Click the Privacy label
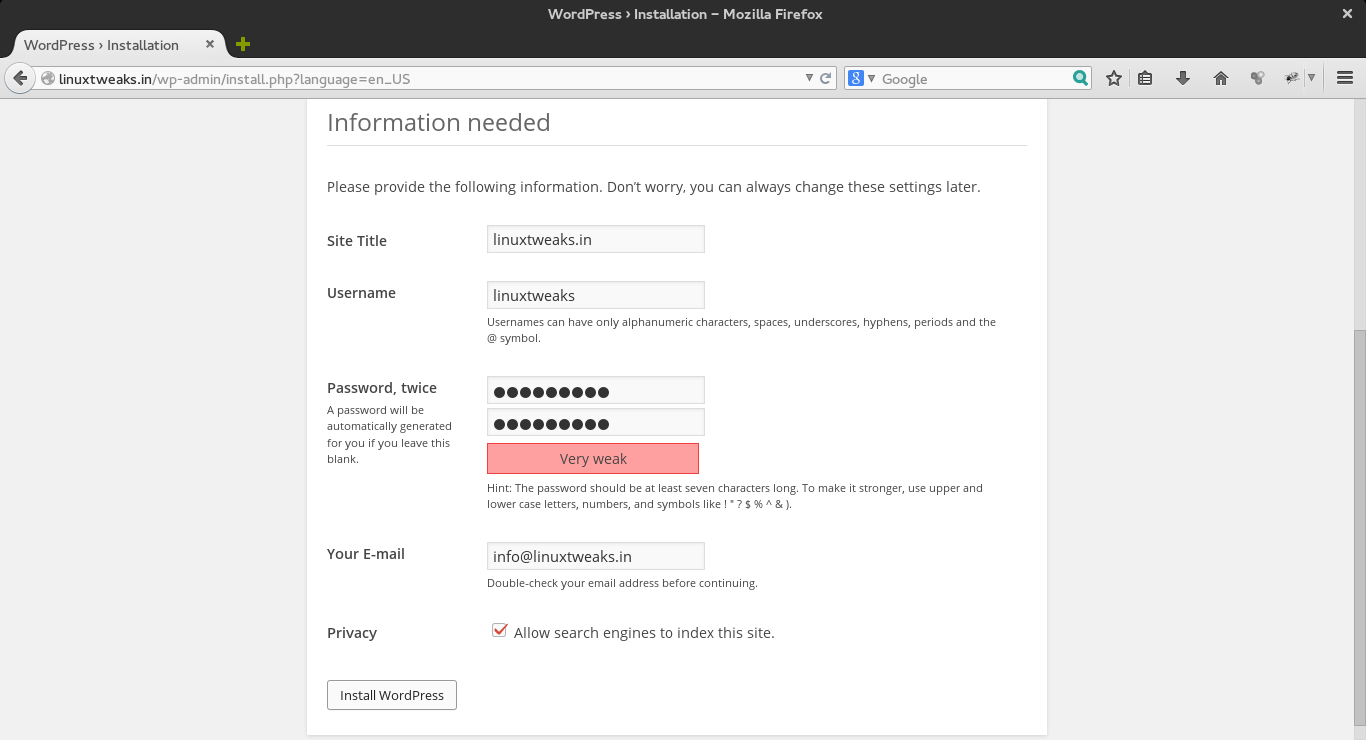 coord(352,633)
